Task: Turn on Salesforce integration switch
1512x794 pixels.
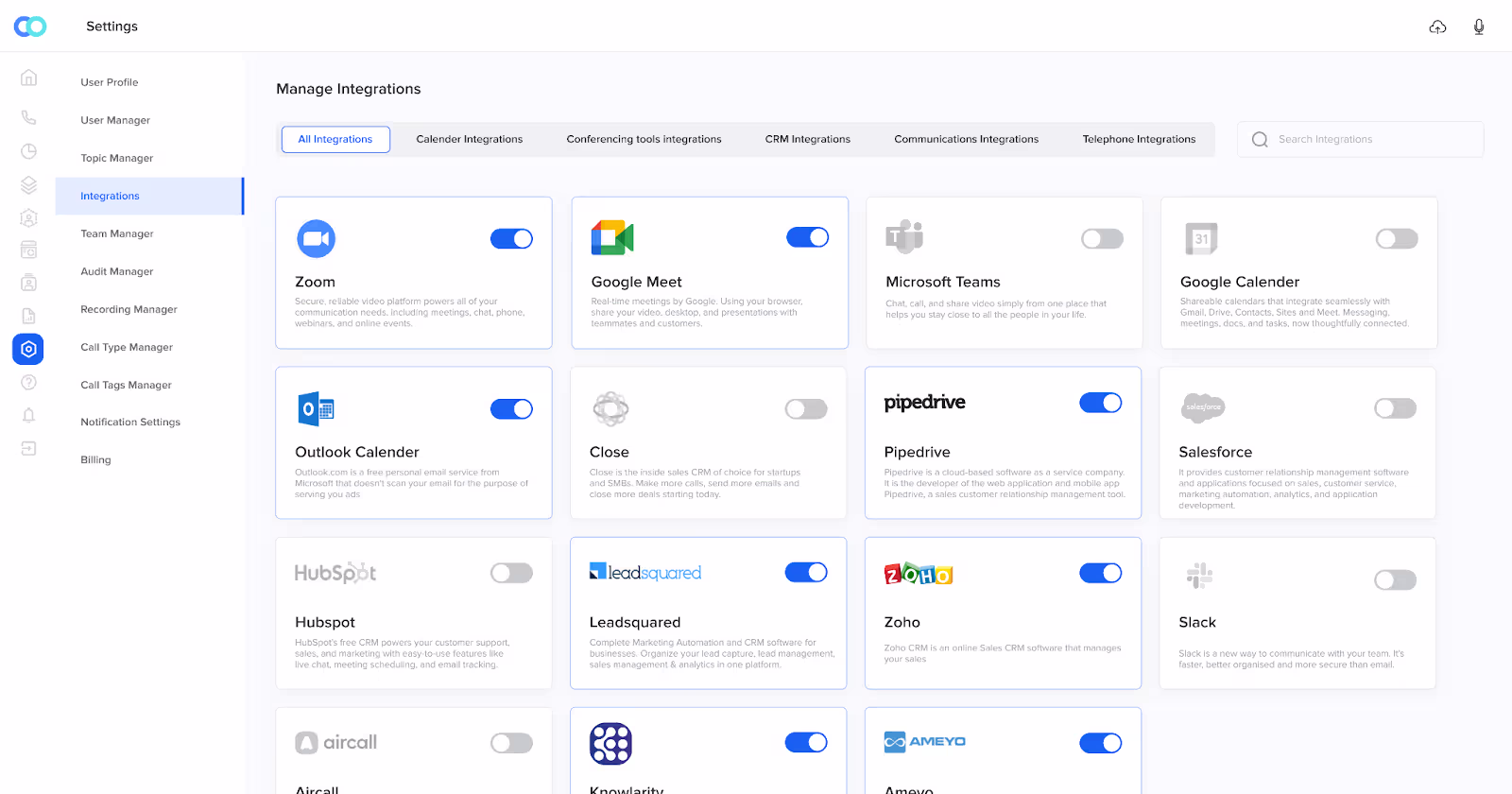Action: (x=1395, y=408)
